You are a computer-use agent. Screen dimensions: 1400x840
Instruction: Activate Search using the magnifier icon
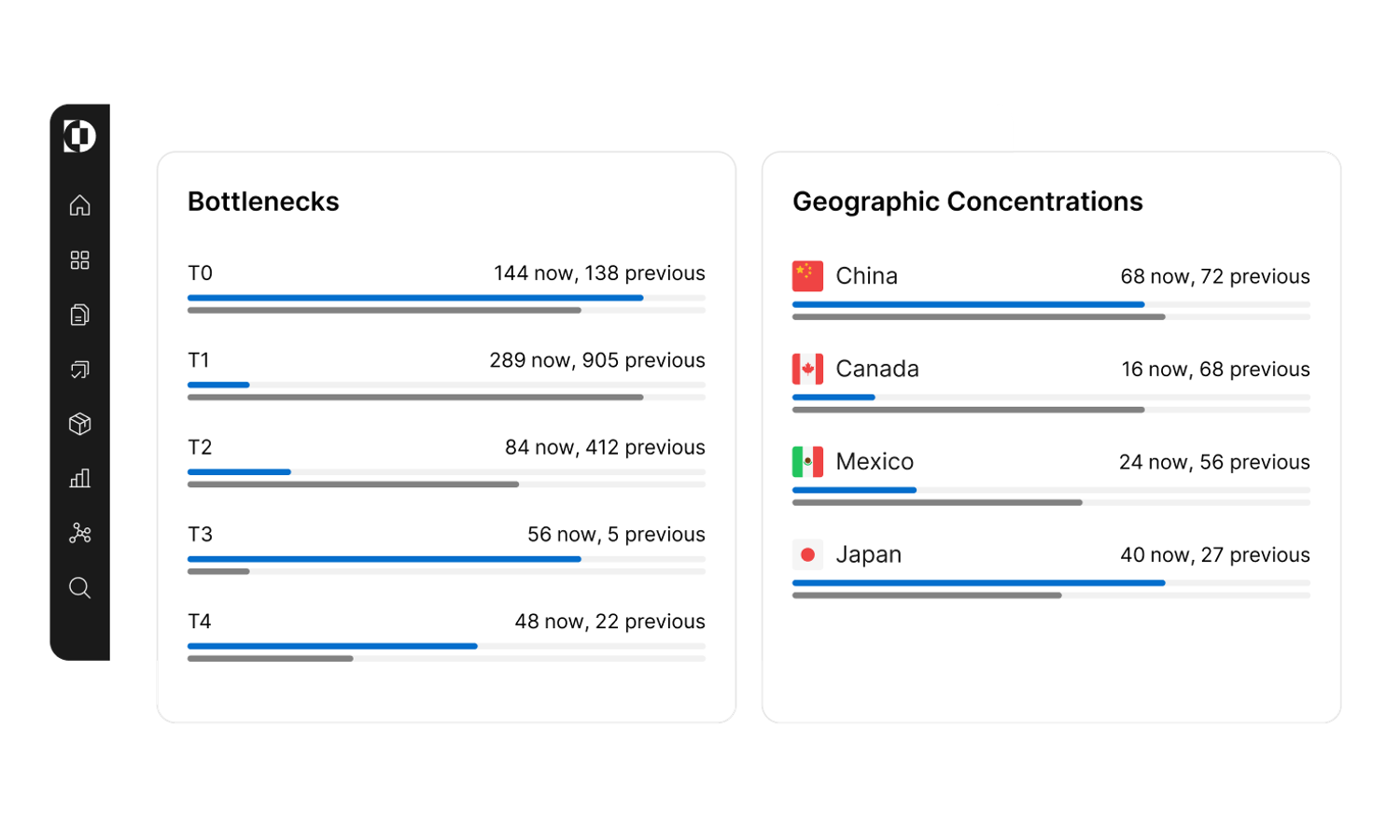click(x=79, y=588)
